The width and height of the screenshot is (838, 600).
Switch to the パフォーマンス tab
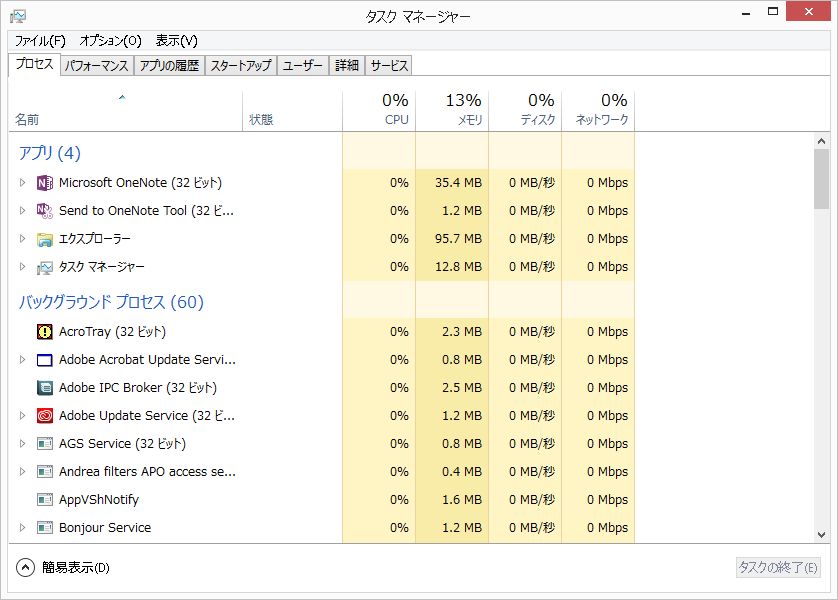pyautogui.click(x=97, y=66)
